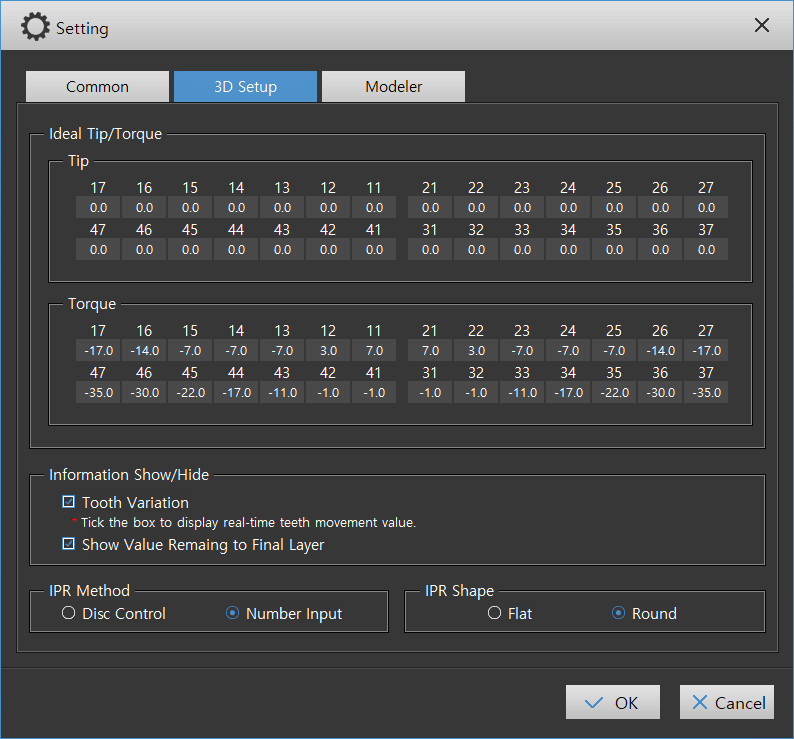This screenshot has width=794, height=739.
Task: Edit Torque value for tooth 14
Action: coord(236,351)
